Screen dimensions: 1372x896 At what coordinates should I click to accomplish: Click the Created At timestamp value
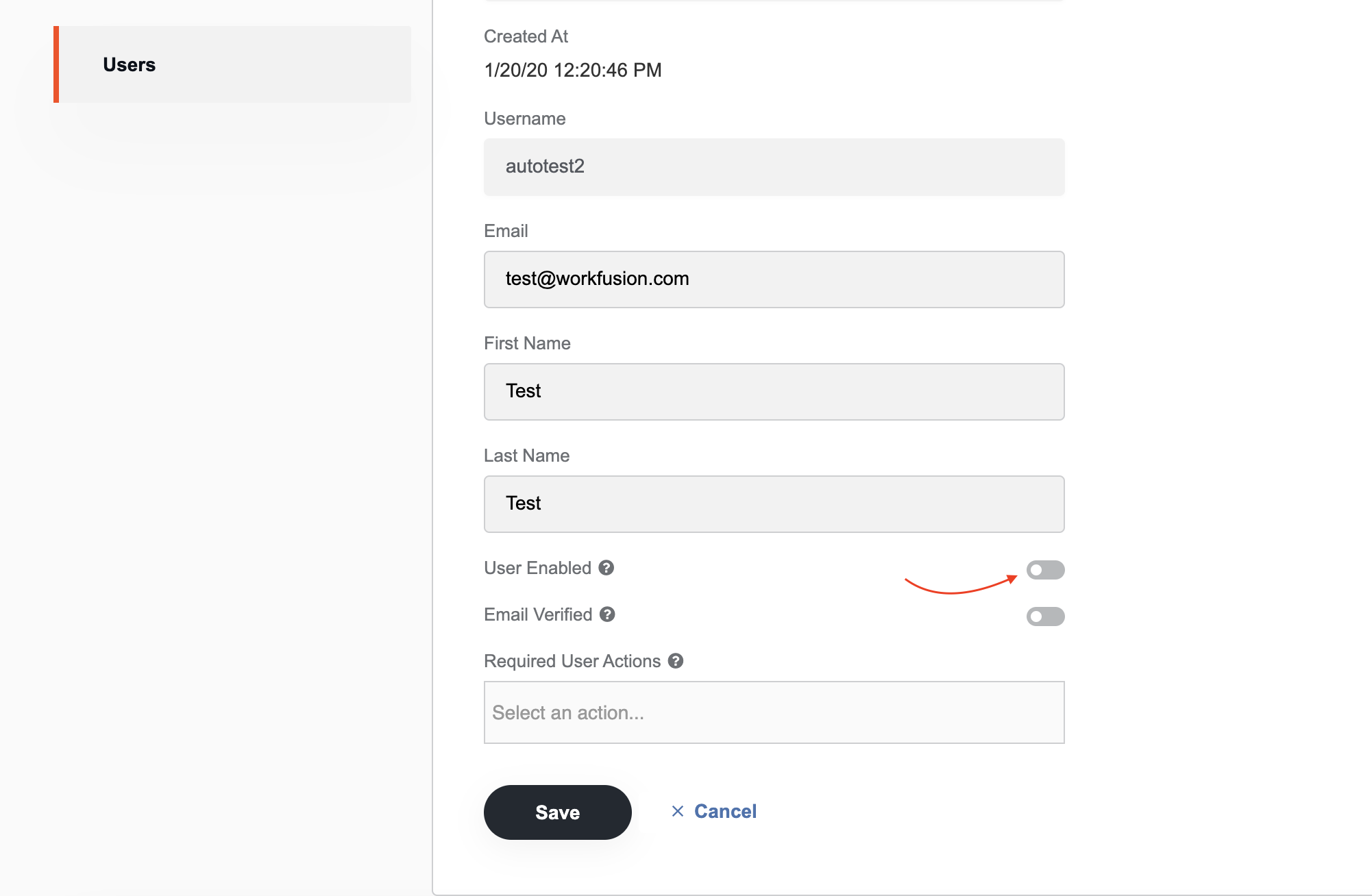[x=573, y=70]
